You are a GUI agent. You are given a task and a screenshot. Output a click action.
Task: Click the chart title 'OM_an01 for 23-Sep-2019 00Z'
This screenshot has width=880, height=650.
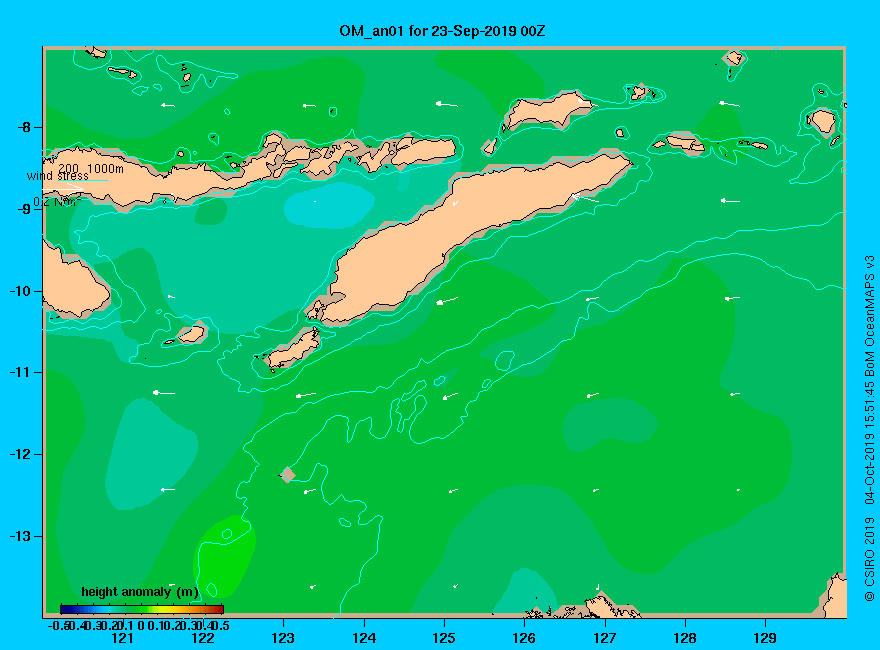click(x=442, y=31)
